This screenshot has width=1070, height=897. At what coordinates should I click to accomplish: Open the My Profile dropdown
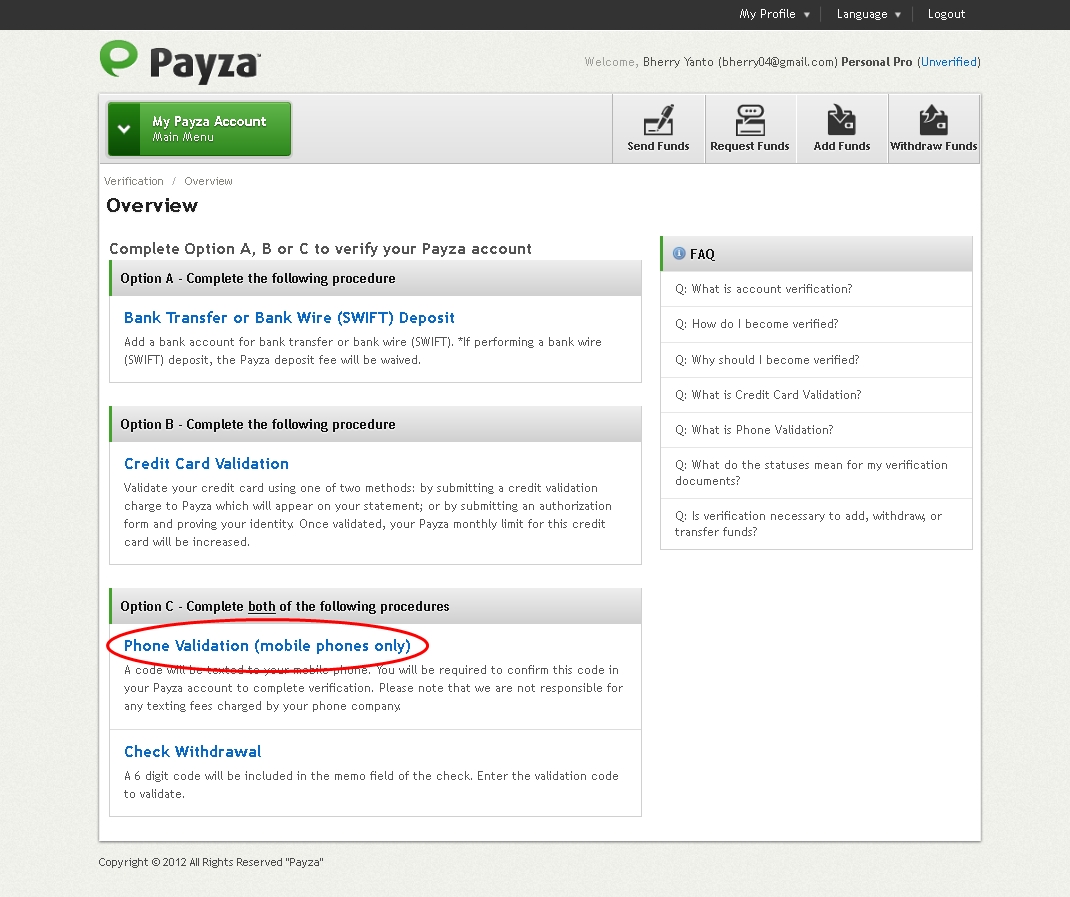(774, 14)
